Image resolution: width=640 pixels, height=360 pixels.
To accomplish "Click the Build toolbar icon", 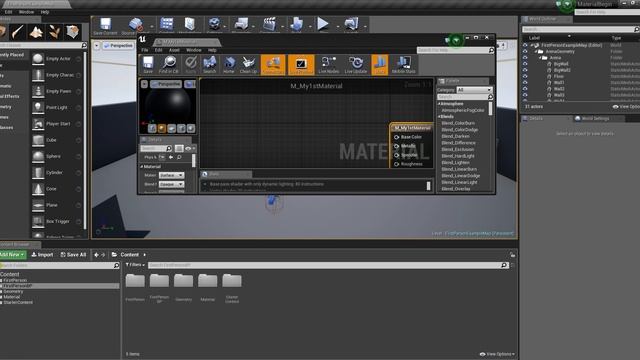I will click(x=297, y=25).
